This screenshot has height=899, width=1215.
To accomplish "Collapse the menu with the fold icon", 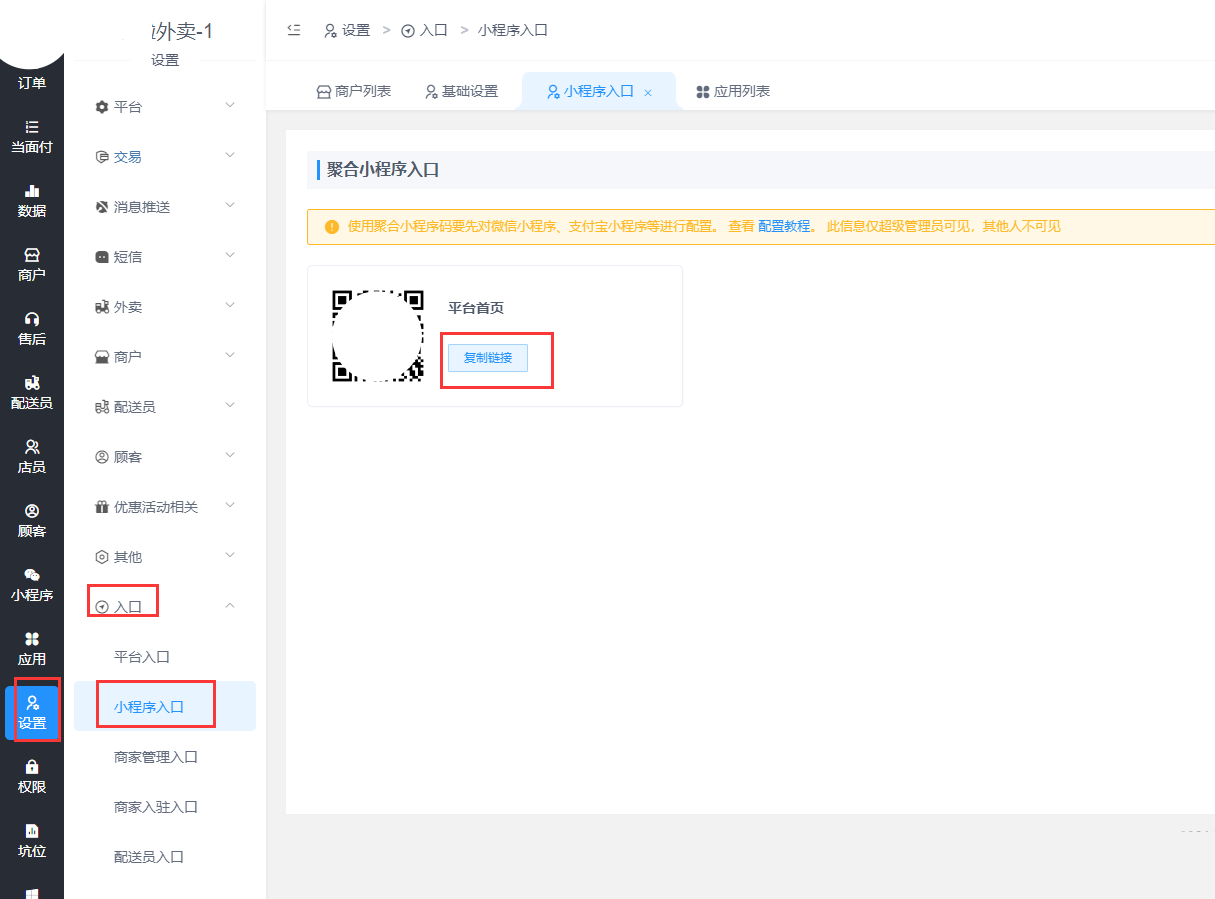I will pos(294,30).
